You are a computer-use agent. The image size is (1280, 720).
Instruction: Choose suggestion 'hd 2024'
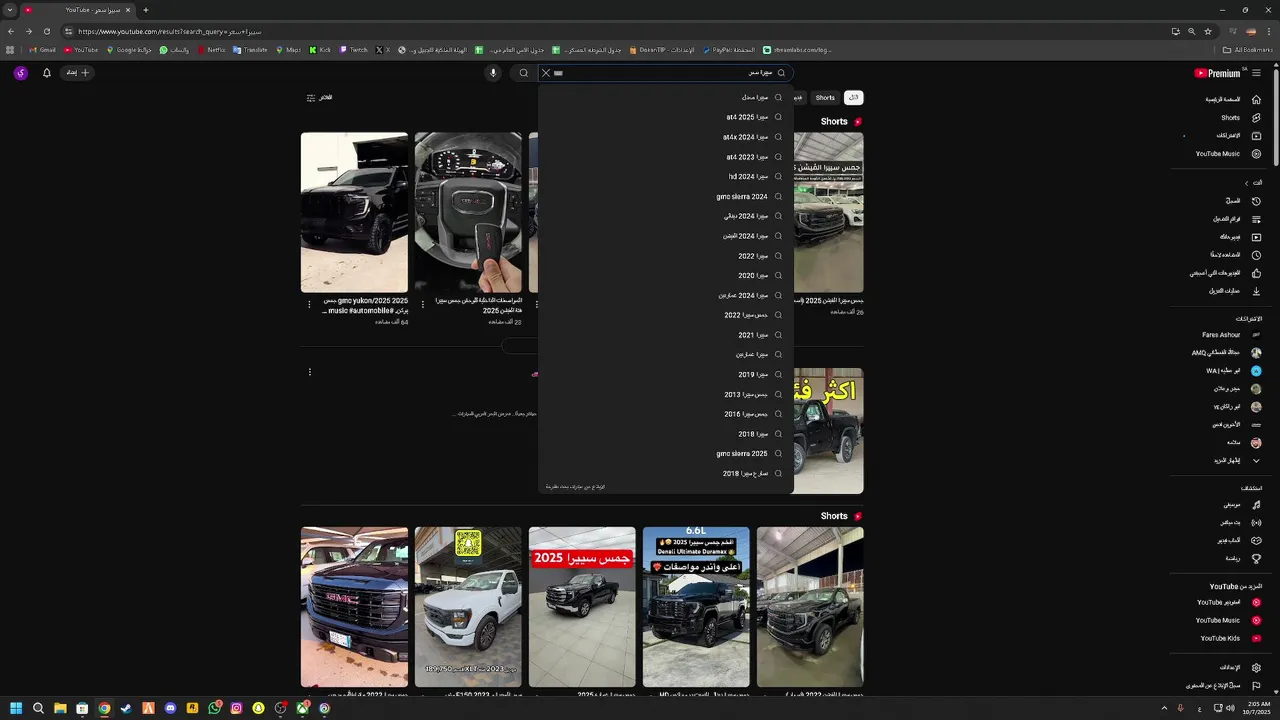[666, 177]
